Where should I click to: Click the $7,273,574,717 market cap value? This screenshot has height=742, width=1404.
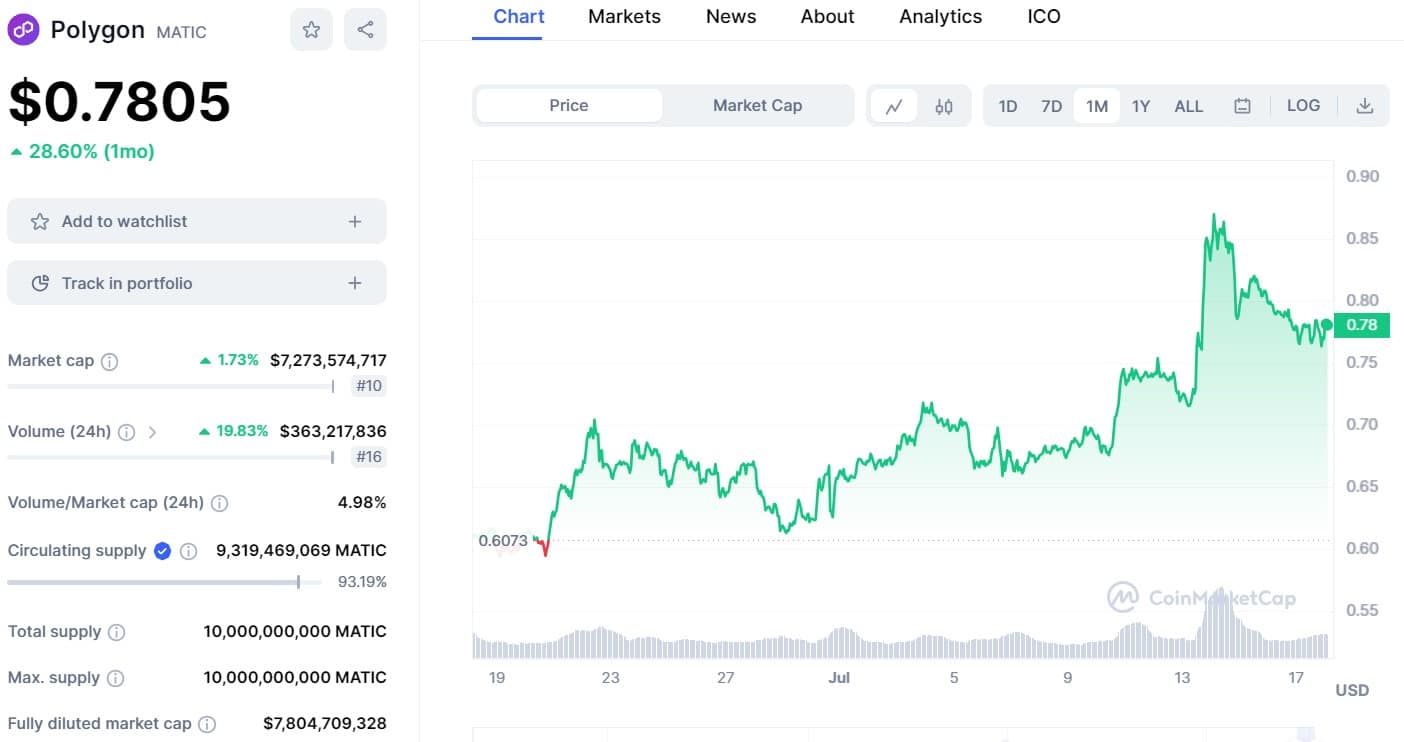(x=328, y=360)
